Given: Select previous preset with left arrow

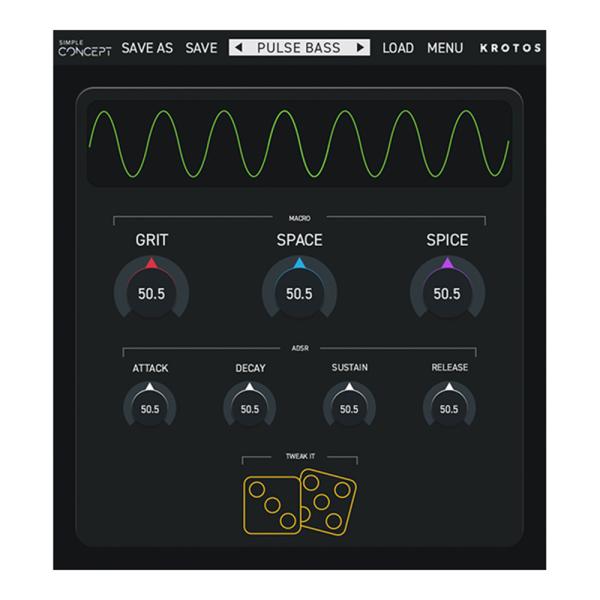Looking at the screenshot, I should click(238, 48).
